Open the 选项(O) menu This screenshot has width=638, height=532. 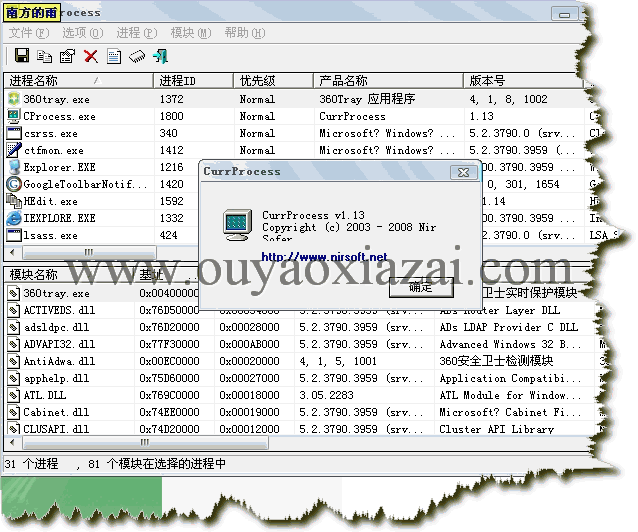[x=83, y=33]
